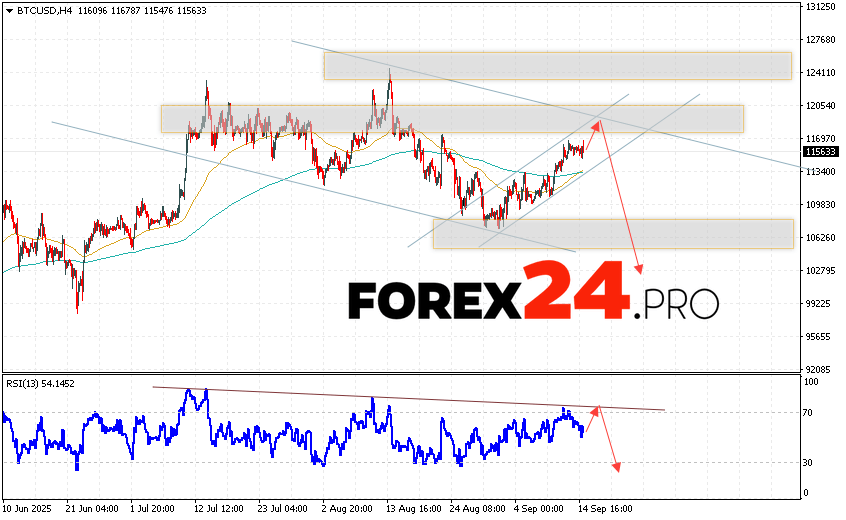846x520 pixels.
Task: Select the current price tag 115633
Action: click(821, 152)
